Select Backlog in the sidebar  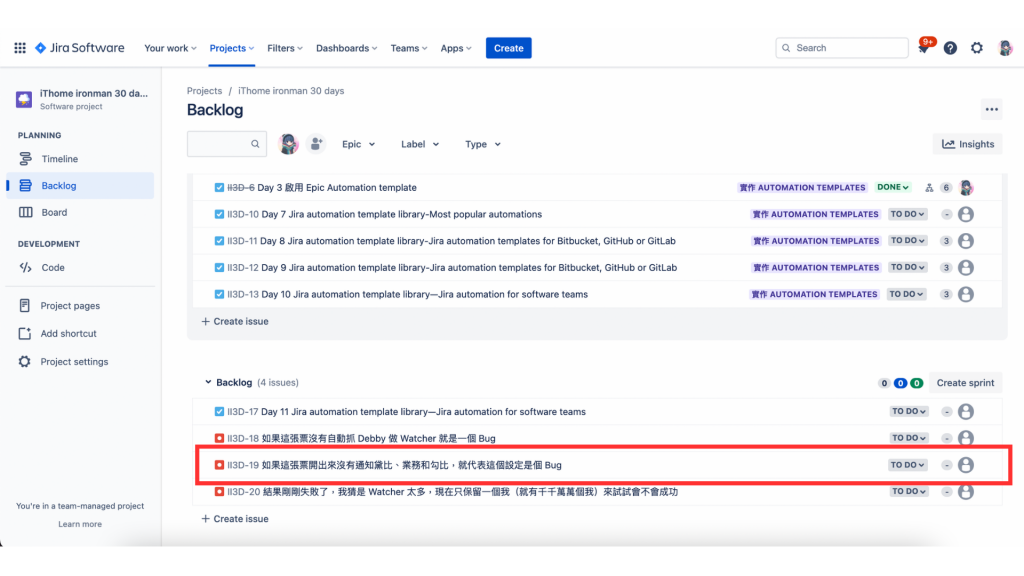(80, 185)
